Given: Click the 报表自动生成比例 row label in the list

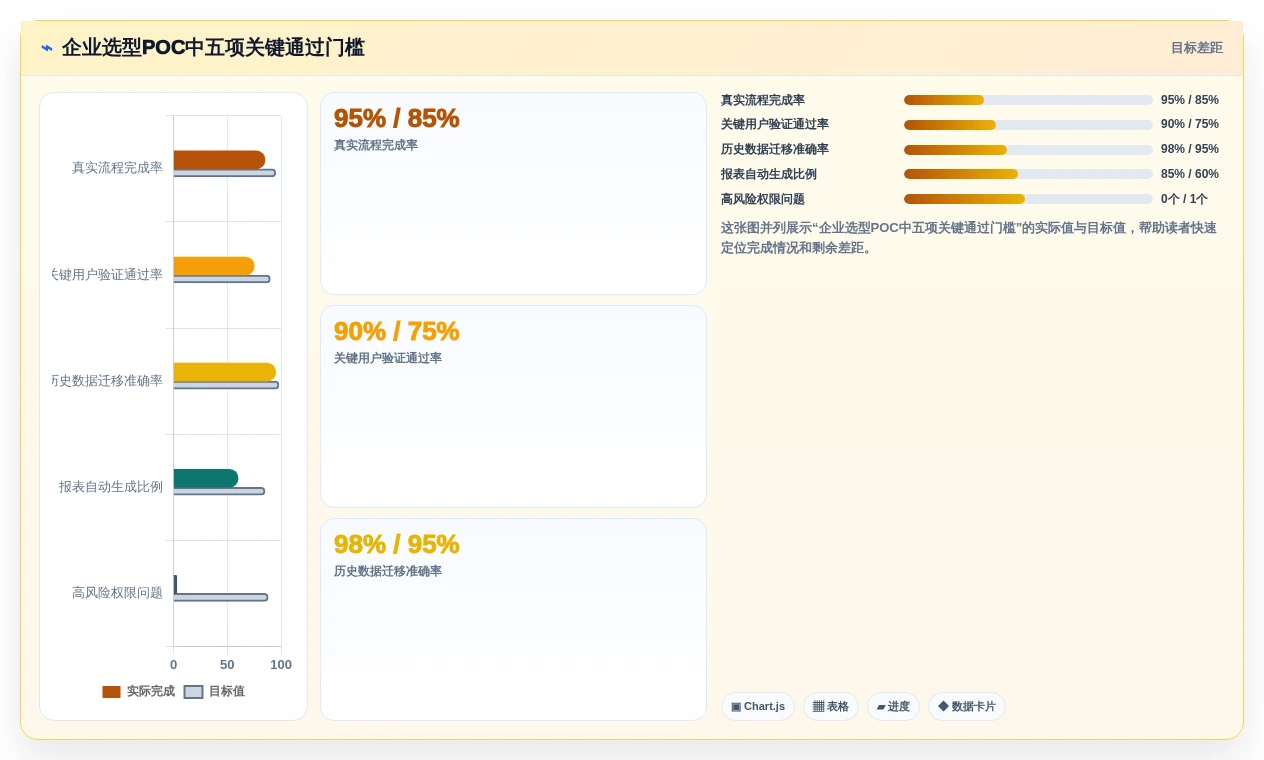Looking at the screenshot, I should pyautogui.click(x=769, y=174).
